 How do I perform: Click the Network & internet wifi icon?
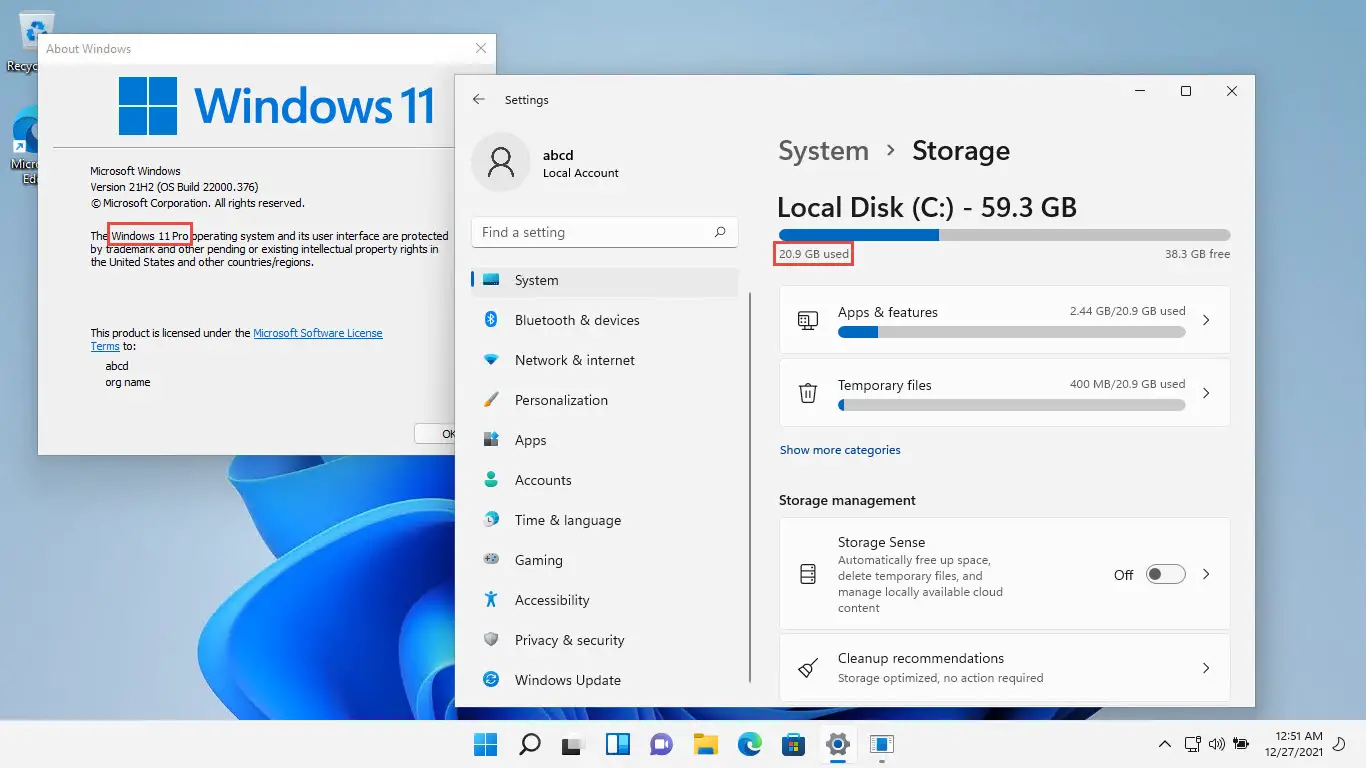tap(491, 360)
